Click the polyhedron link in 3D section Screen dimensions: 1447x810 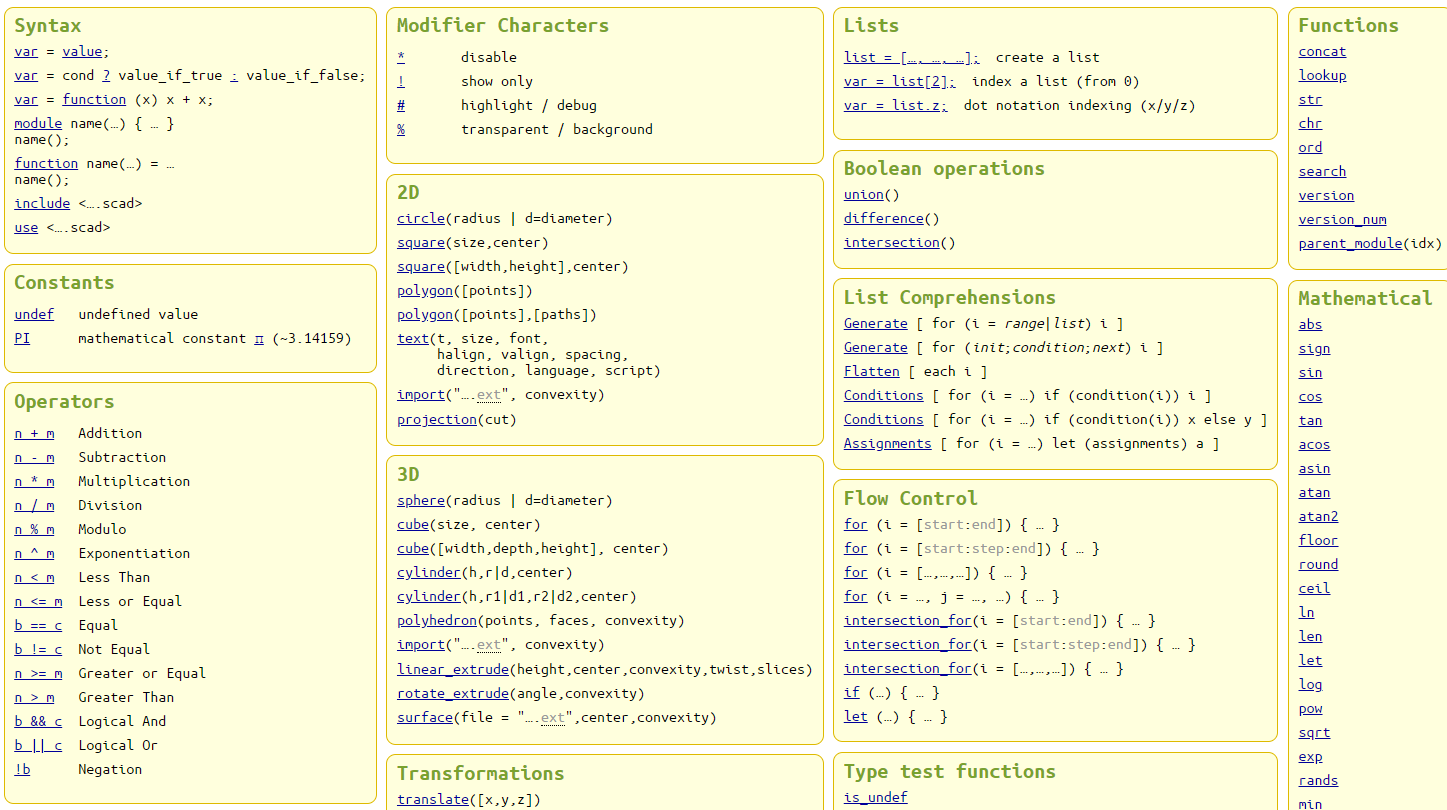coord(436,621)
